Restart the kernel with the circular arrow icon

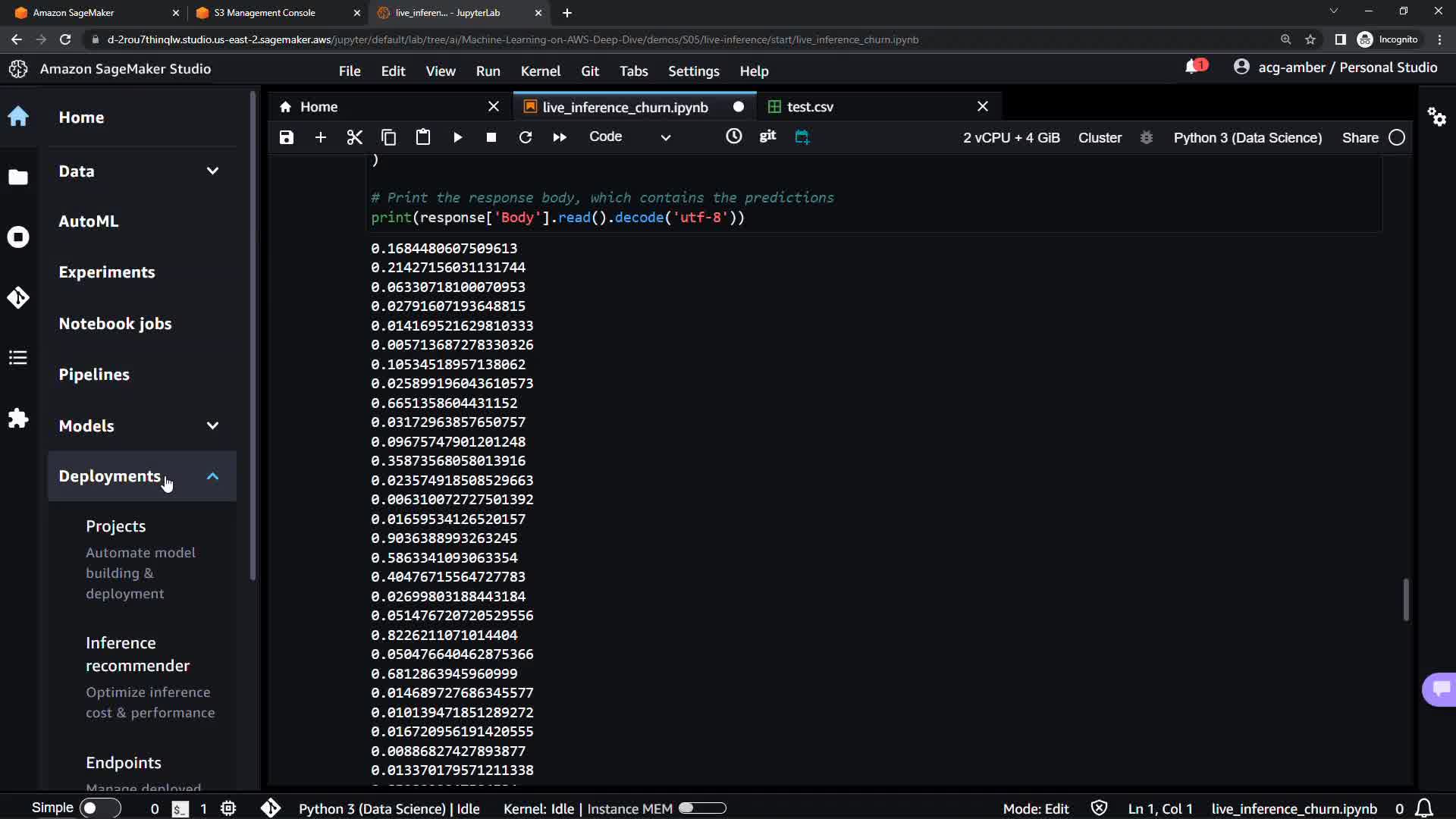click(525, 137)
